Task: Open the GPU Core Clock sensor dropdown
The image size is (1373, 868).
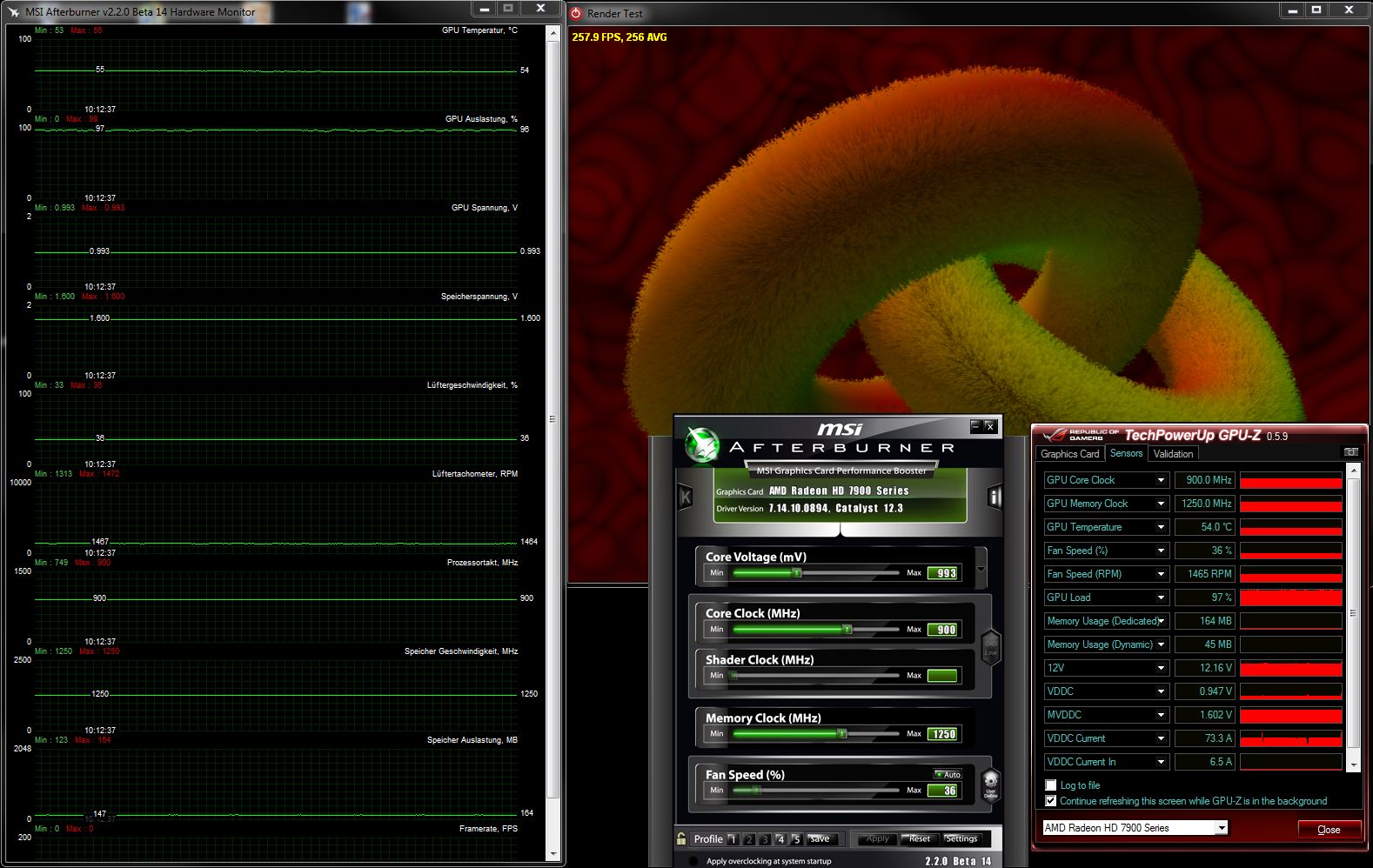Action: click(1161, 480)
